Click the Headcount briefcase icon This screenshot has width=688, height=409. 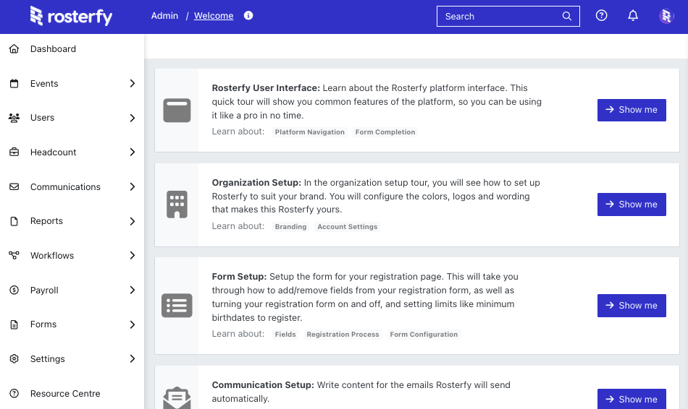click(14, 152)
